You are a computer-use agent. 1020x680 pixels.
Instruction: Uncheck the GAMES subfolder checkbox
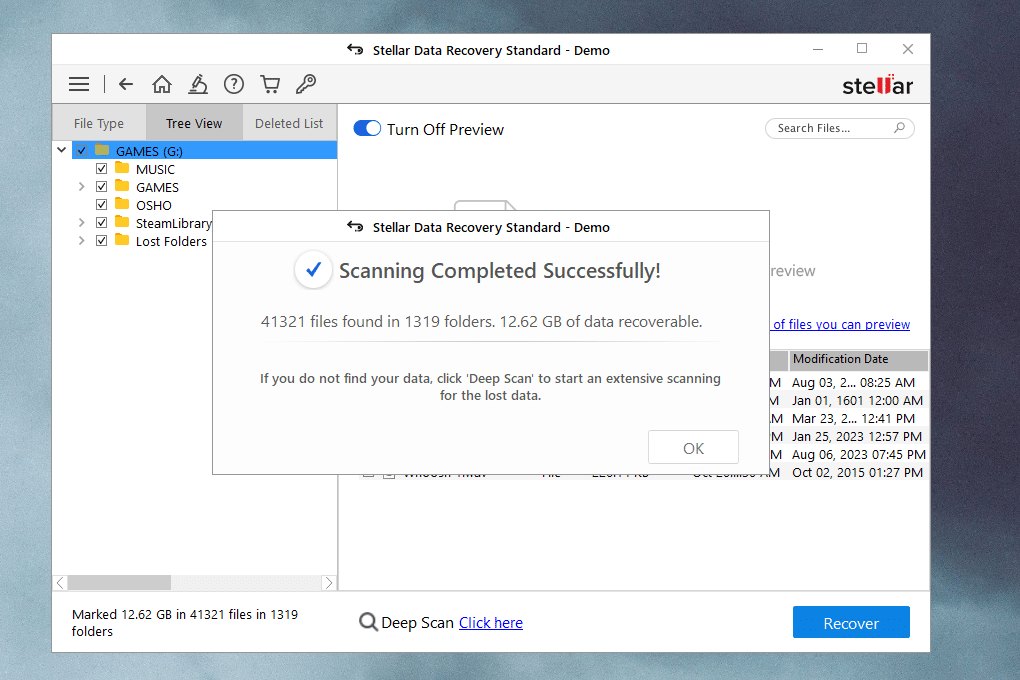(101, 187)
